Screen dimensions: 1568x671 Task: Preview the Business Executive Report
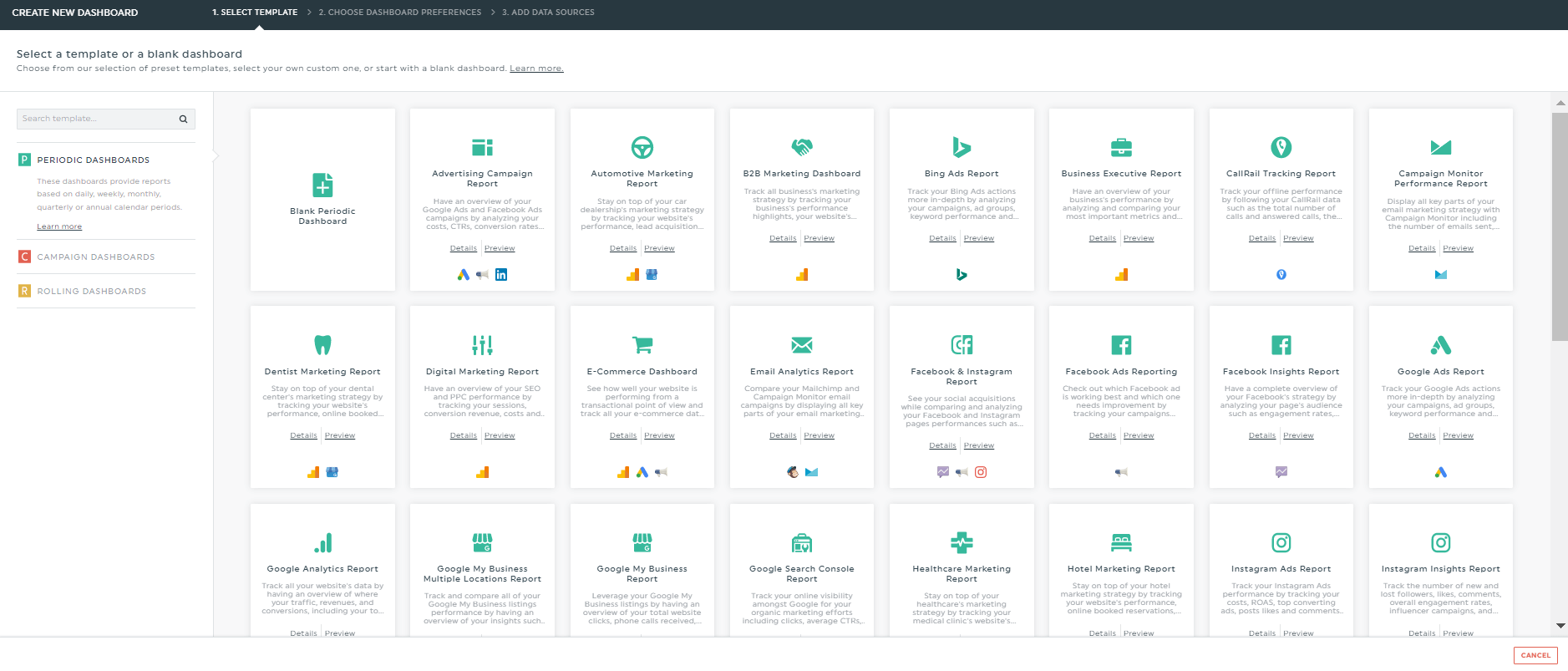(x=1139, y=238)
